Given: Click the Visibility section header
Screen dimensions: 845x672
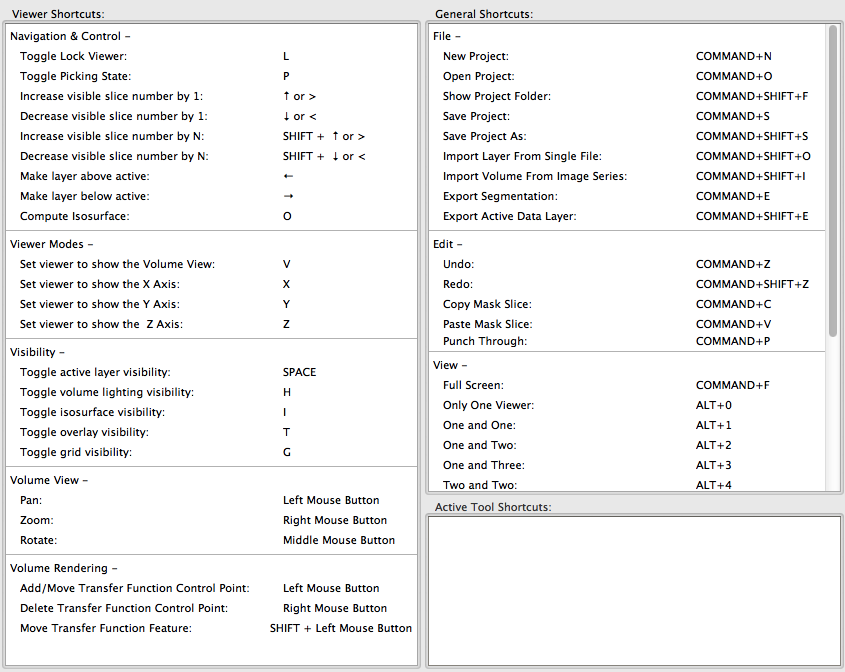Looking at the screenshot, I should [x=37, y=352].
